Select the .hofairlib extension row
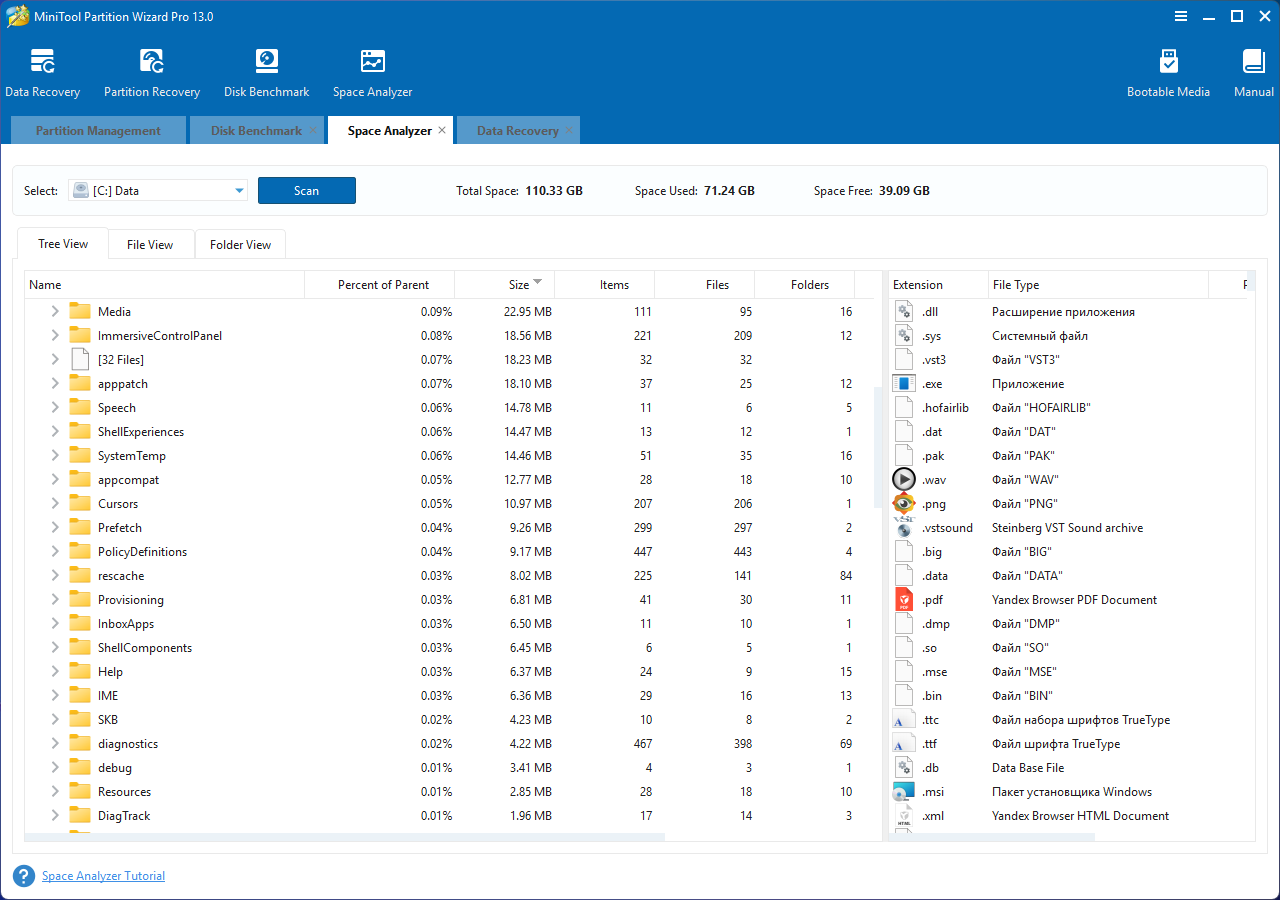This screenshot has height=900, width=1280. point(1071,408)
